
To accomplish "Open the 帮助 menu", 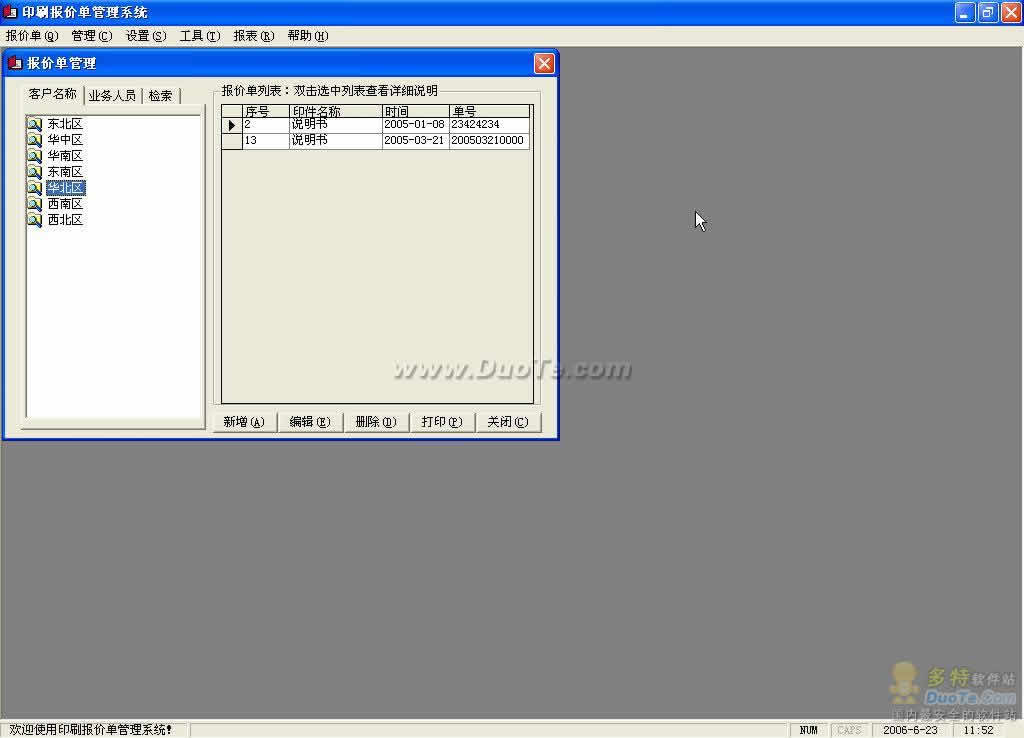I will [308, 36].
